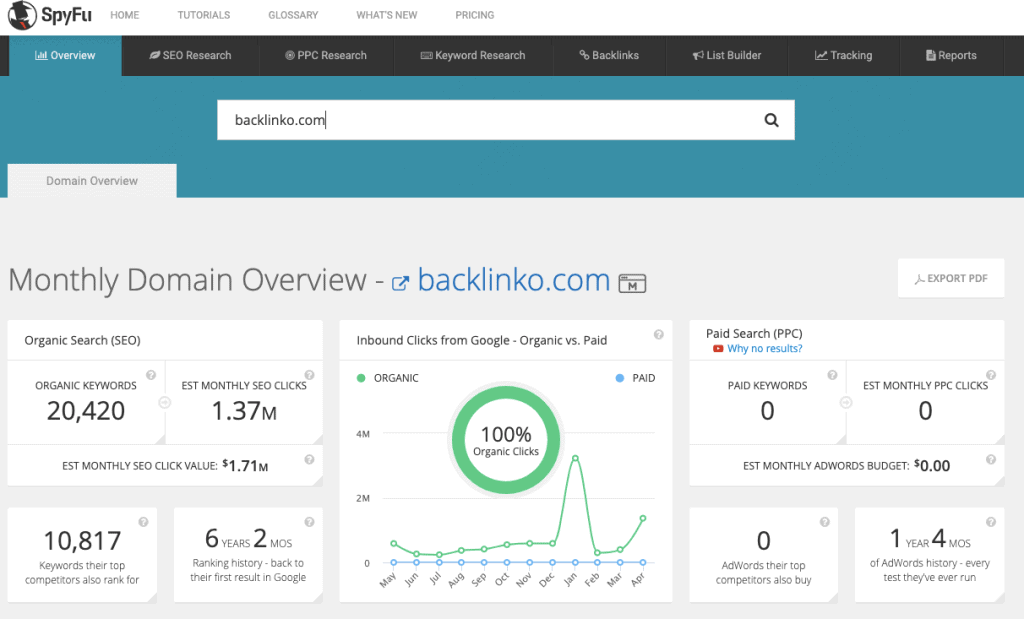Image resolution: width=1024 pixels, height=619 pixels.
Task: Click the Export PDF button
Action: click(951, 278)
